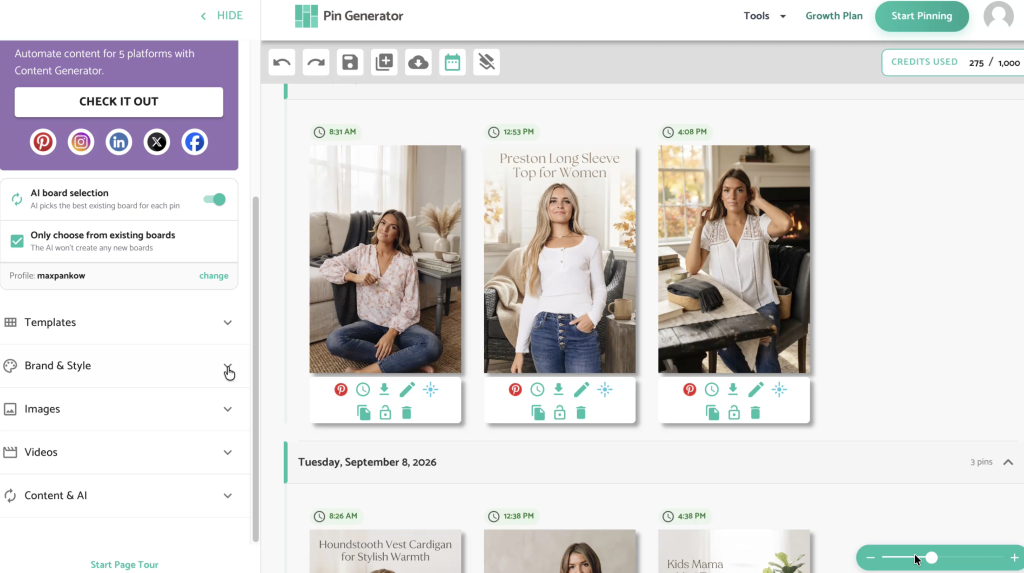Download the 4:08 PM pin image
1024x573 pixels.
[733, 389]
